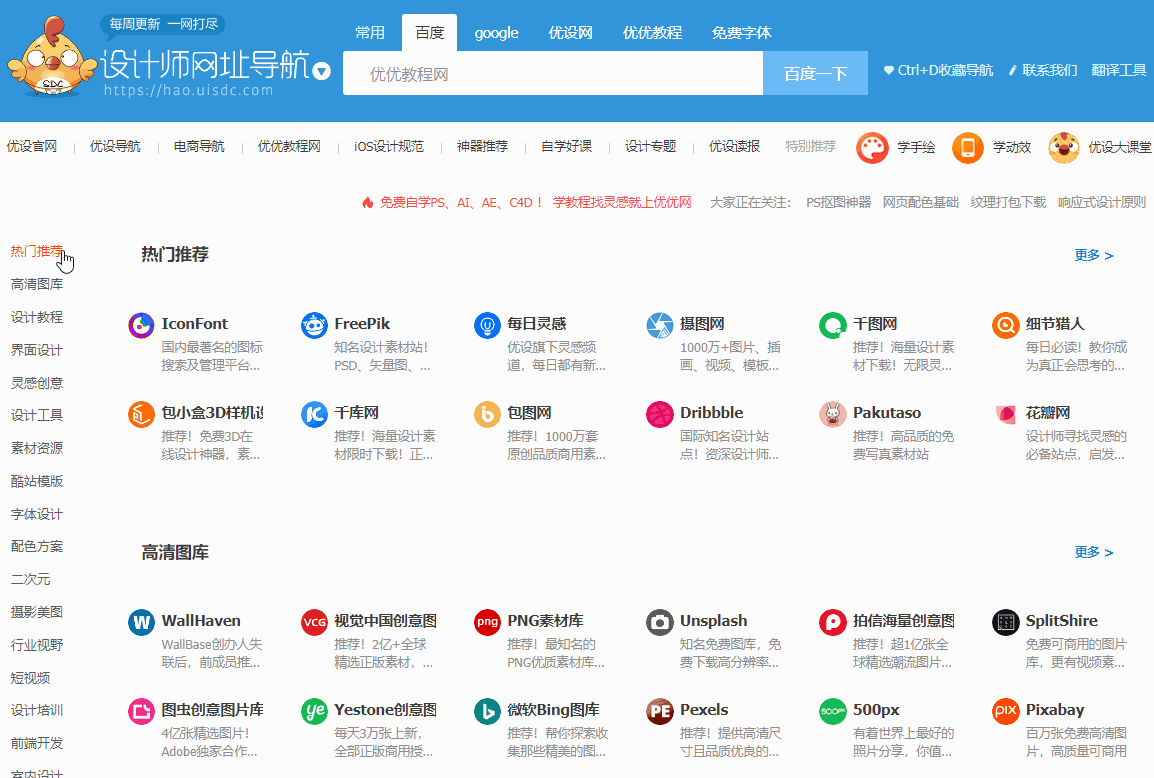Click the 学手绘 palette icon
This screenshot has width=1154, height=778.
(x=872, y=148)
